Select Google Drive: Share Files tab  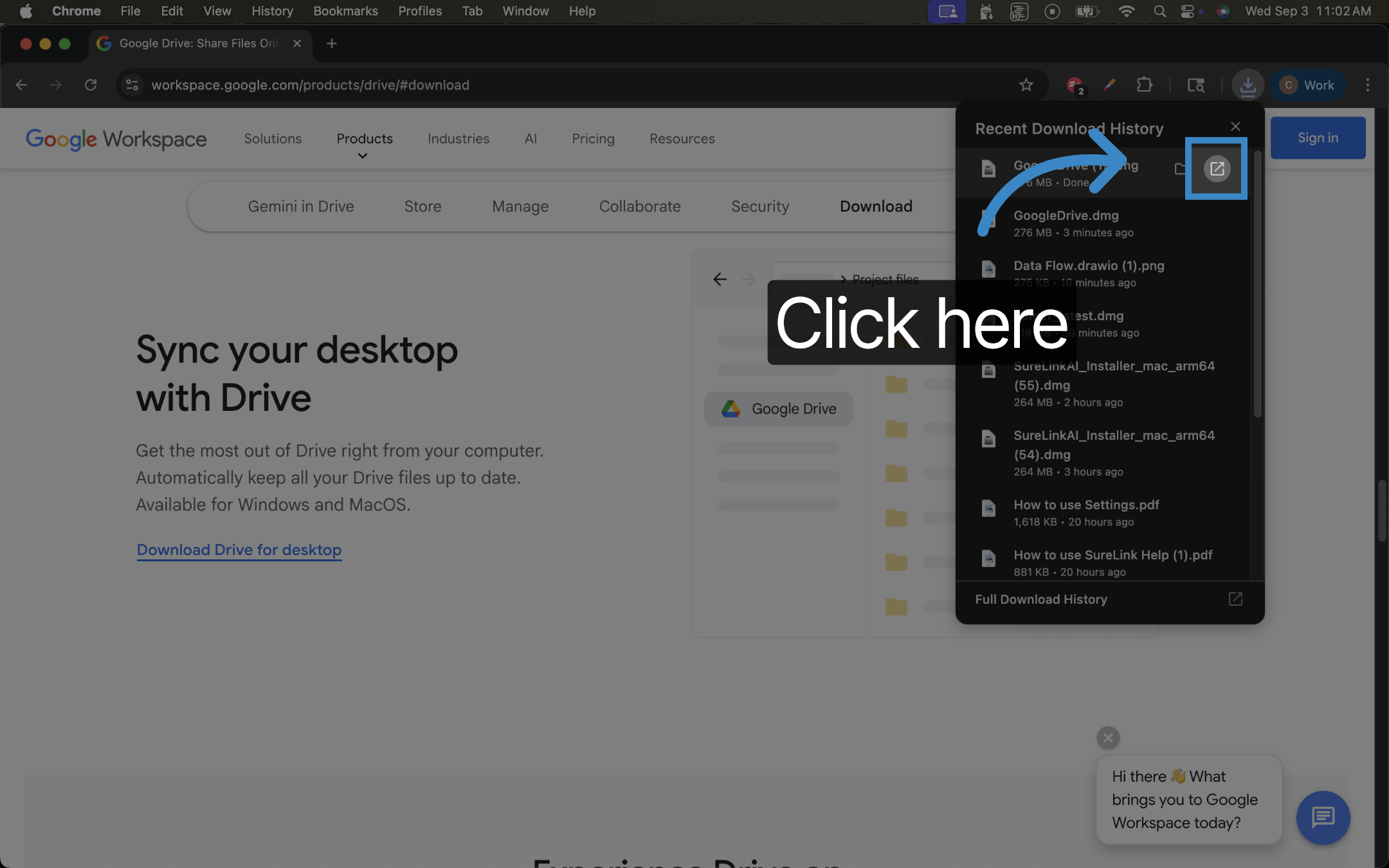tap(199, 43)
